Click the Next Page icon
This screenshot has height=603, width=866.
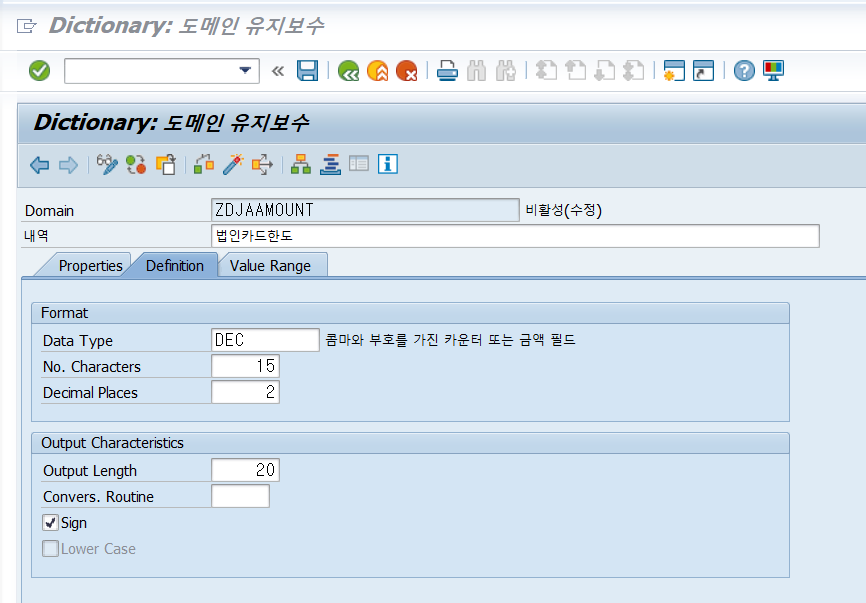click(604, 71)
